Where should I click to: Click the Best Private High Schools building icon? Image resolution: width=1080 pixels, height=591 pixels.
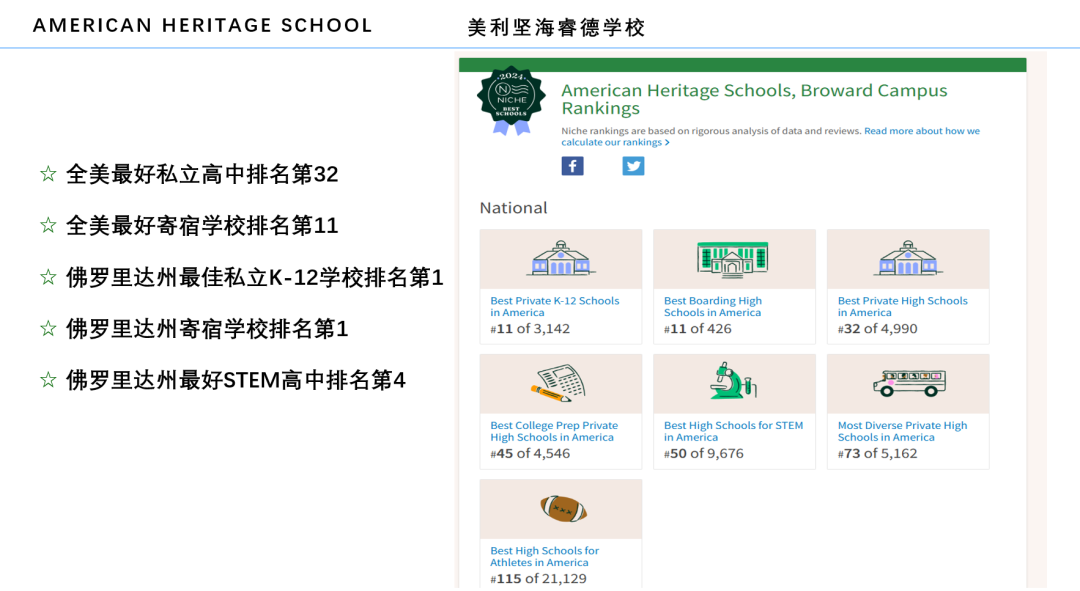tap(908, 258)
